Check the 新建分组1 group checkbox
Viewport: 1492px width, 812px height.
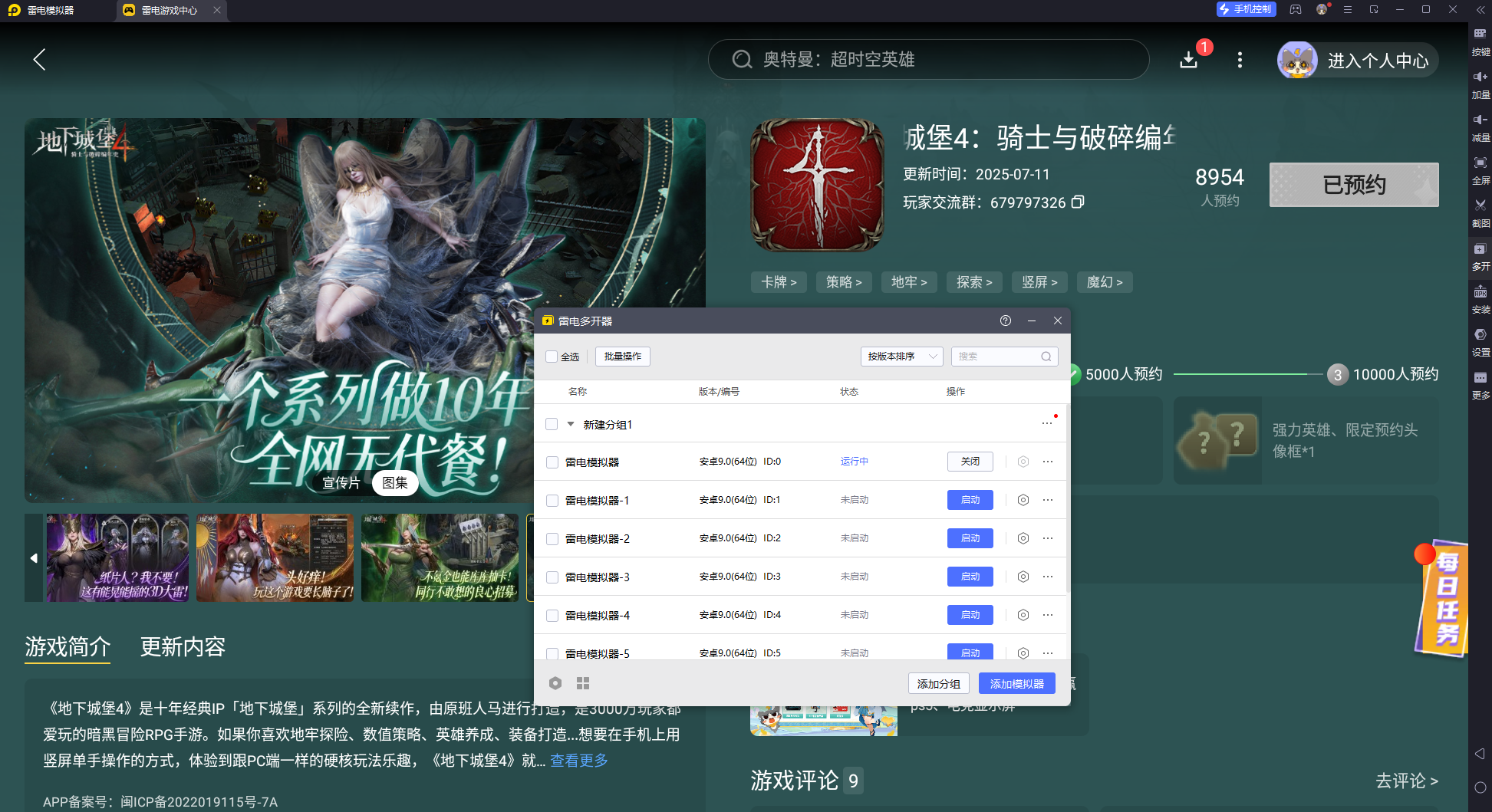pyautogui.click(x=552, y=424)
